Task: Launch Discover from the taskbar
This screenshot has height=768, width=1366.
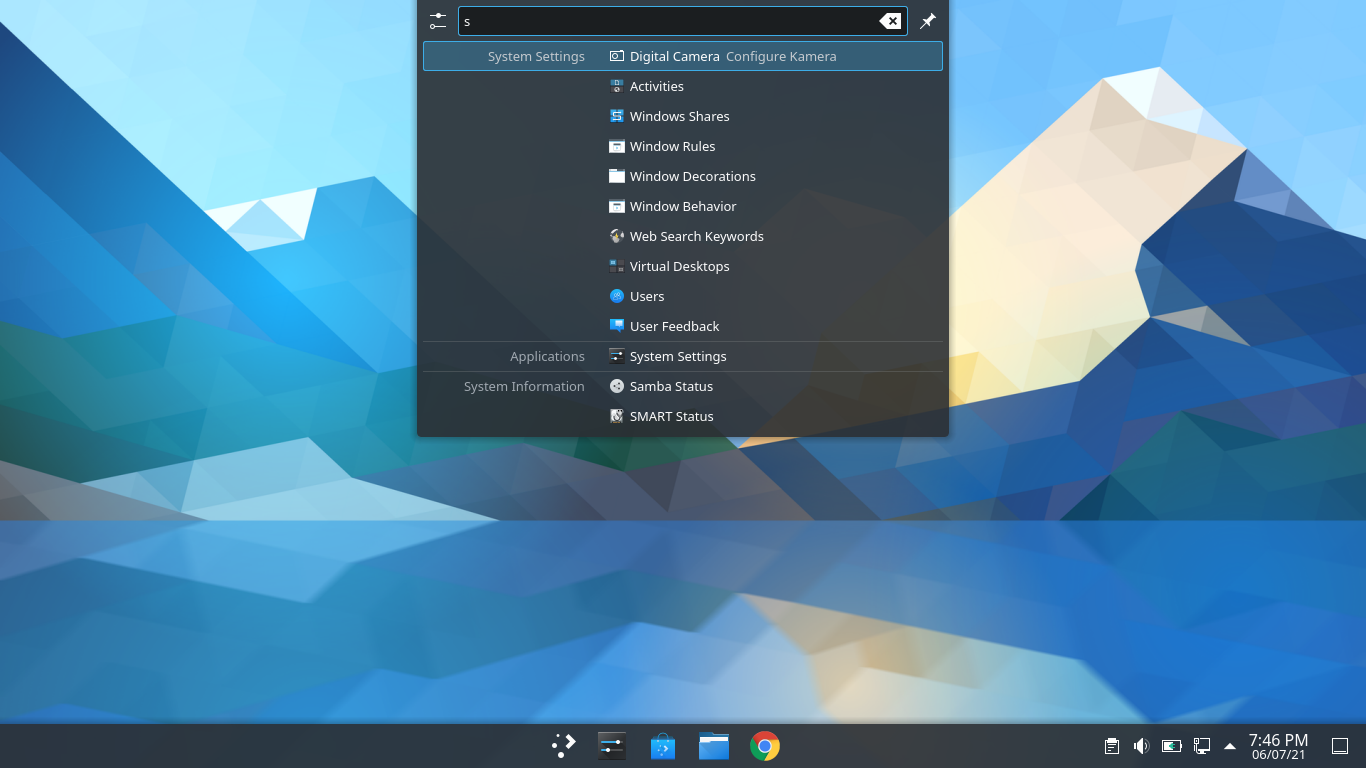Action: tap(662, 745)
